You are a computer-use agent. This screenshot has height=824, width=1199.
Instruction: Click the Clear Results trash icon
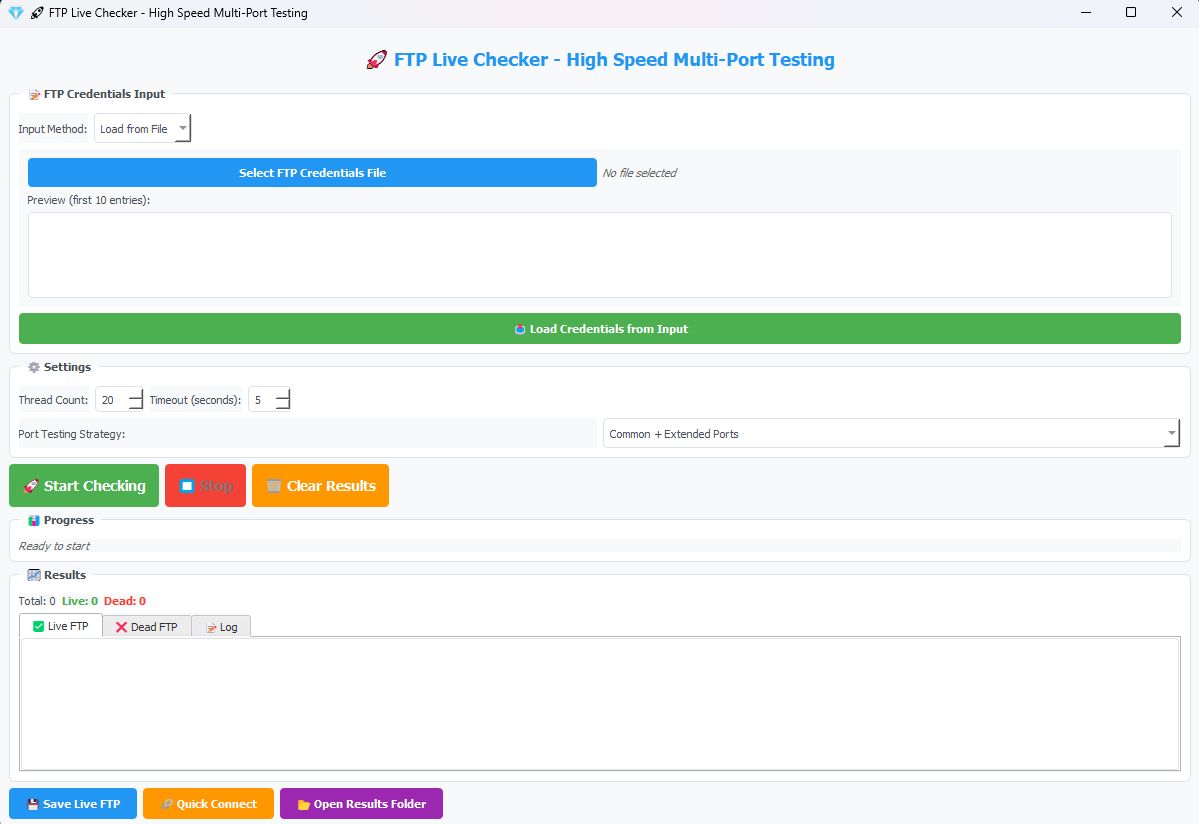(274, 486)
